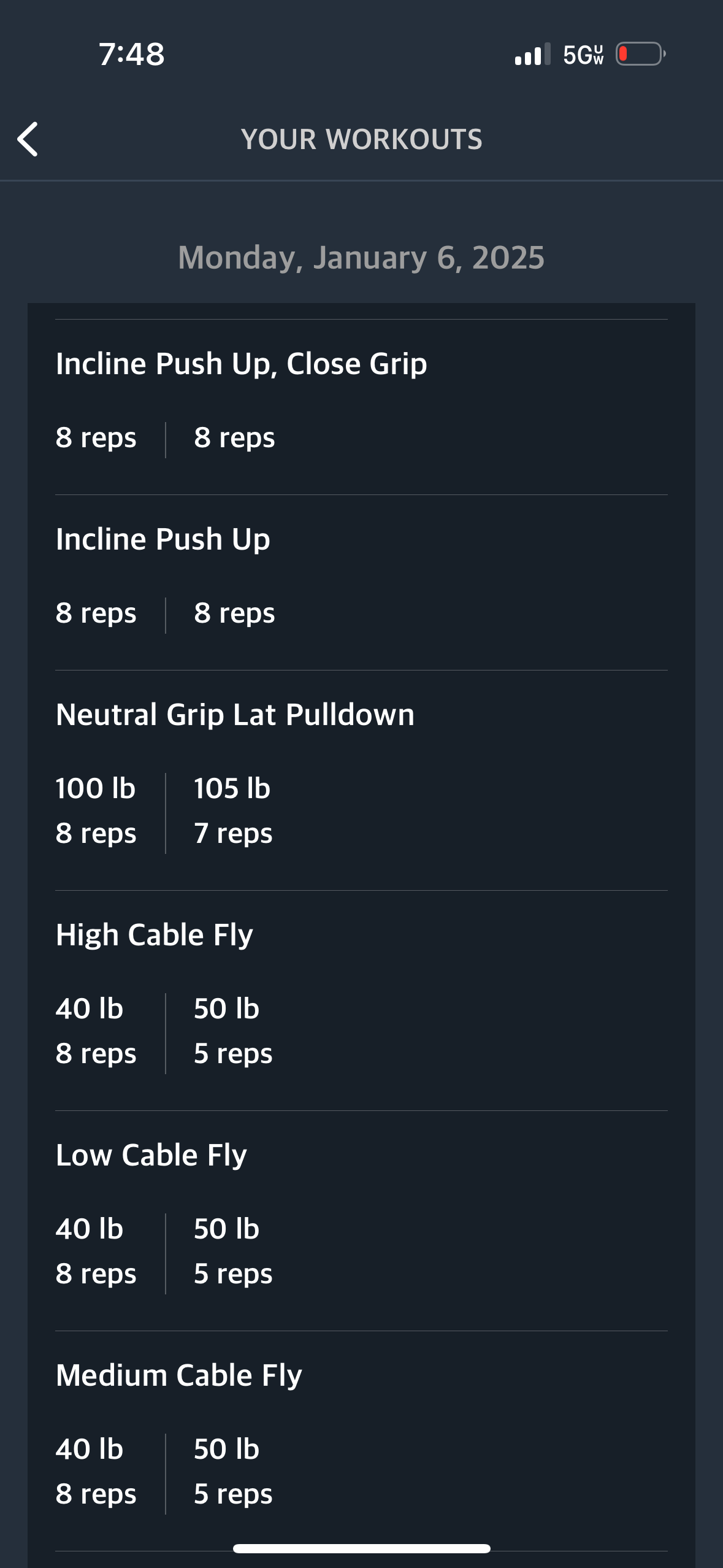Open Neutral Grip Lat Pulldown exercise
This screenshot has height=1568, width=723.
[x=361, y=780]
